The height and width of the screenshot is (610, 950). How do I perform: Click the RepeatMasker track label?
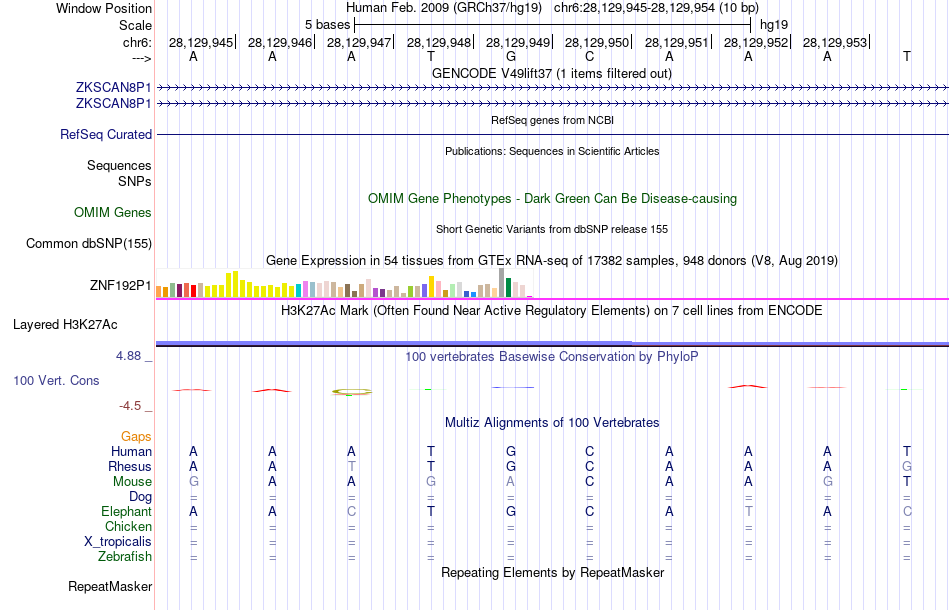(110, 586)
